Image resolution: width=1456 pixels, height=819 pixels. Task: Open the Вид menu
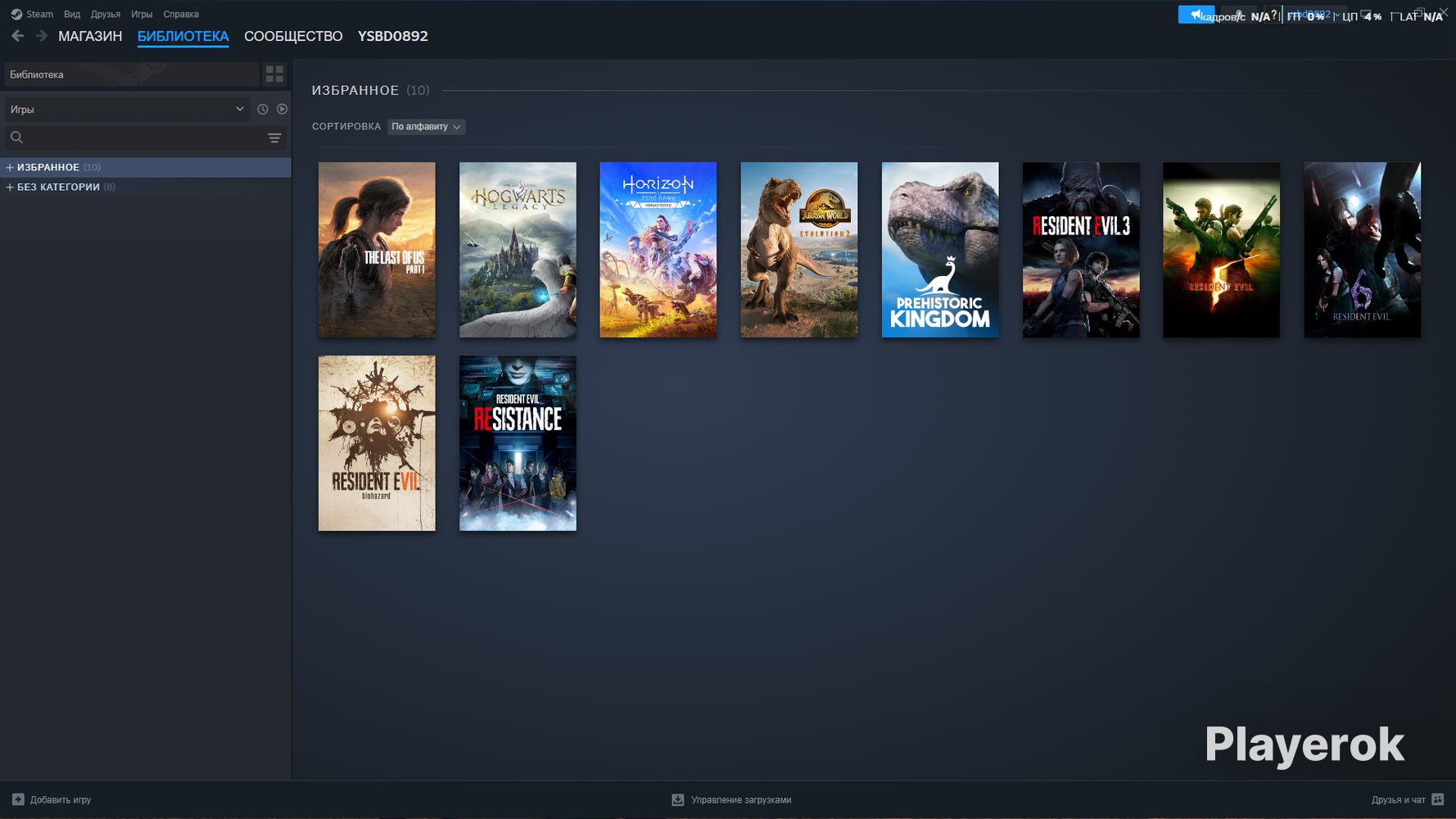coord(72,15)
